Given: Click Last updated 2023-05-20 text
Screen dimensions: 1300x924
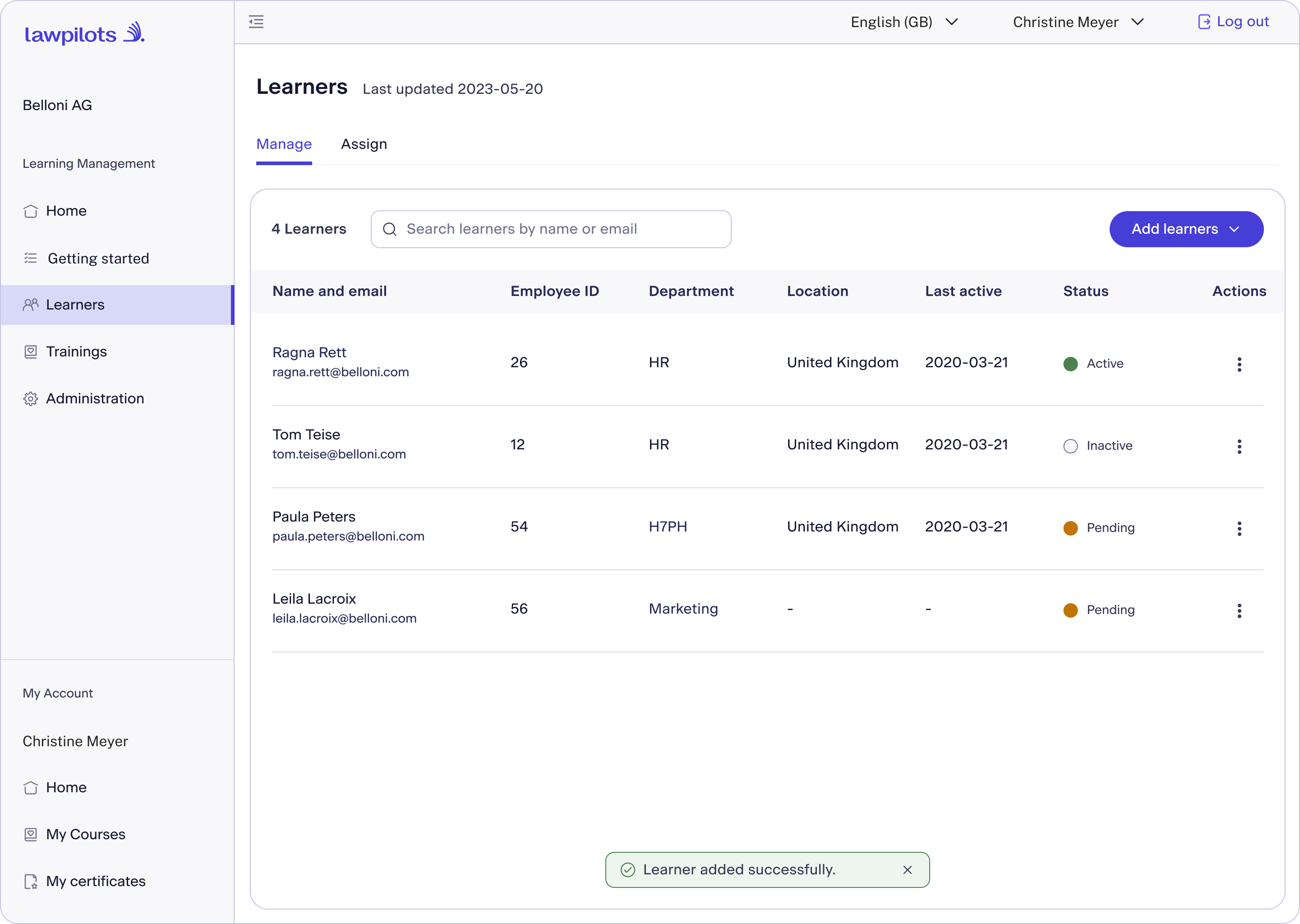Looking at the screenshot, I should click(453, 89).
